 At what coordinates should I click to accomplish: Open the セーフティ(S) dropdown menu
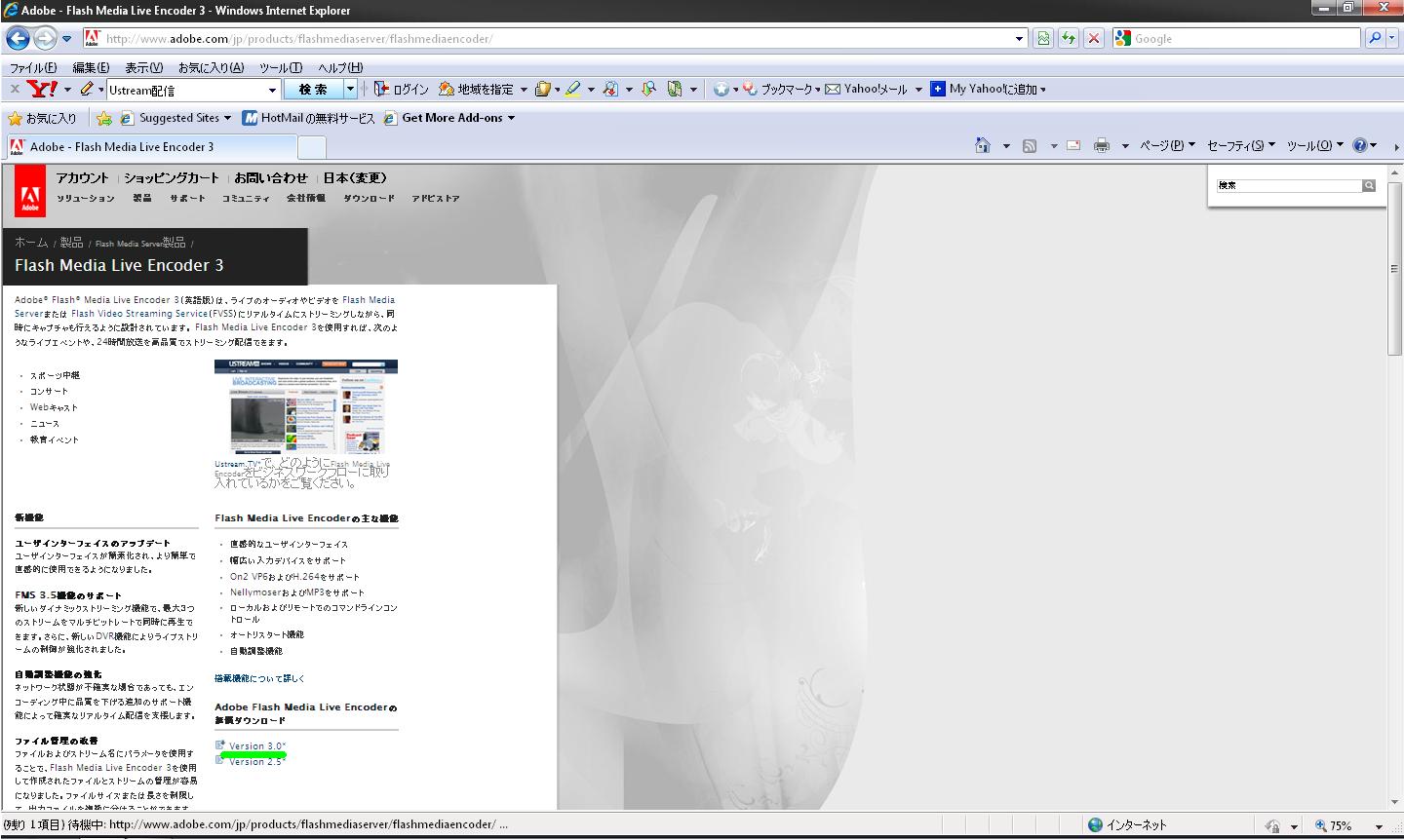tap(1241, 145)
